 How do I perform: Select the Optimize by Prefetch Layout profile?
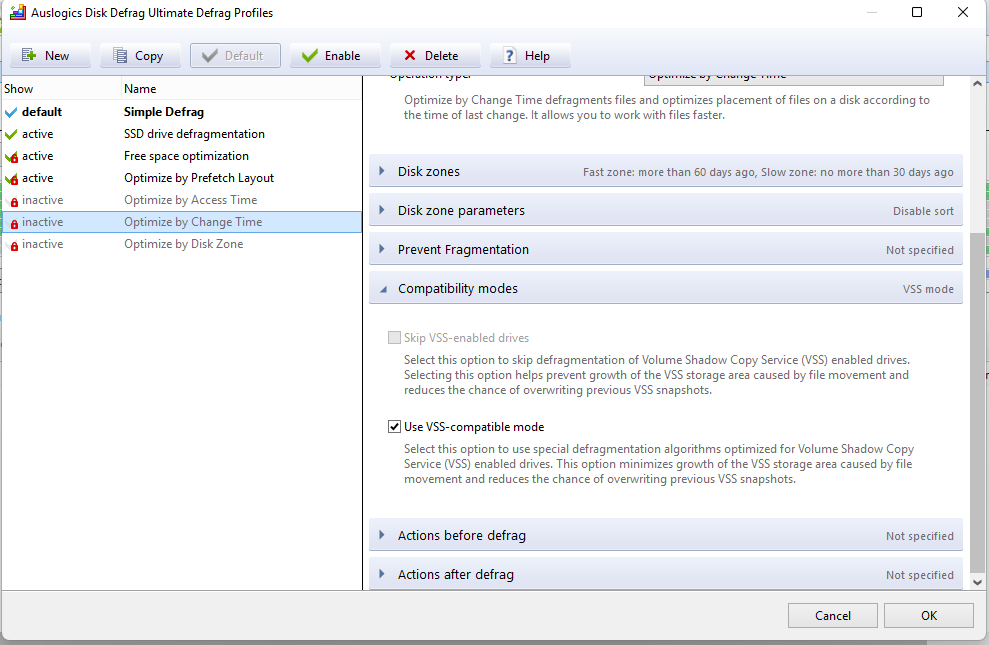pyautogui.click(x=182, y=178)
